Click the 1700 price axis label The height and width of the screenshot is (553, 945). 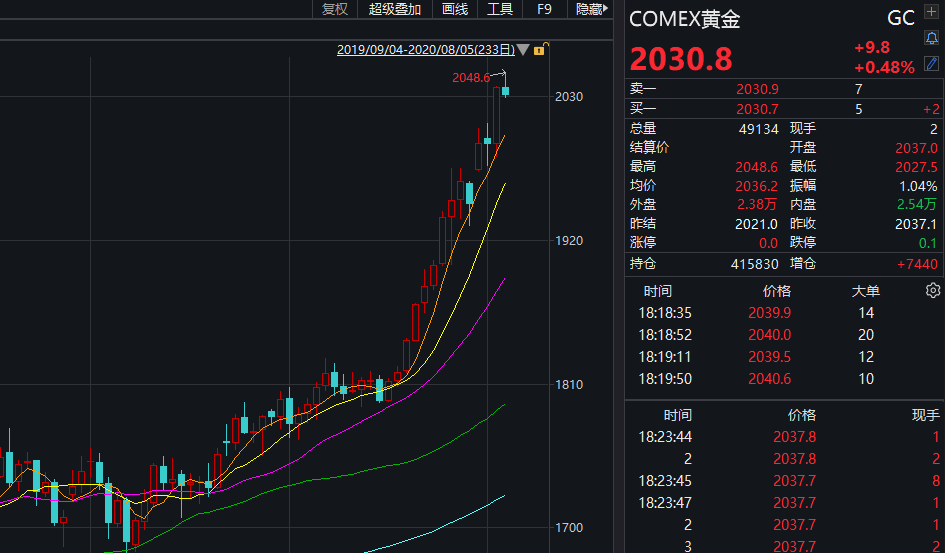pos(569,528)
